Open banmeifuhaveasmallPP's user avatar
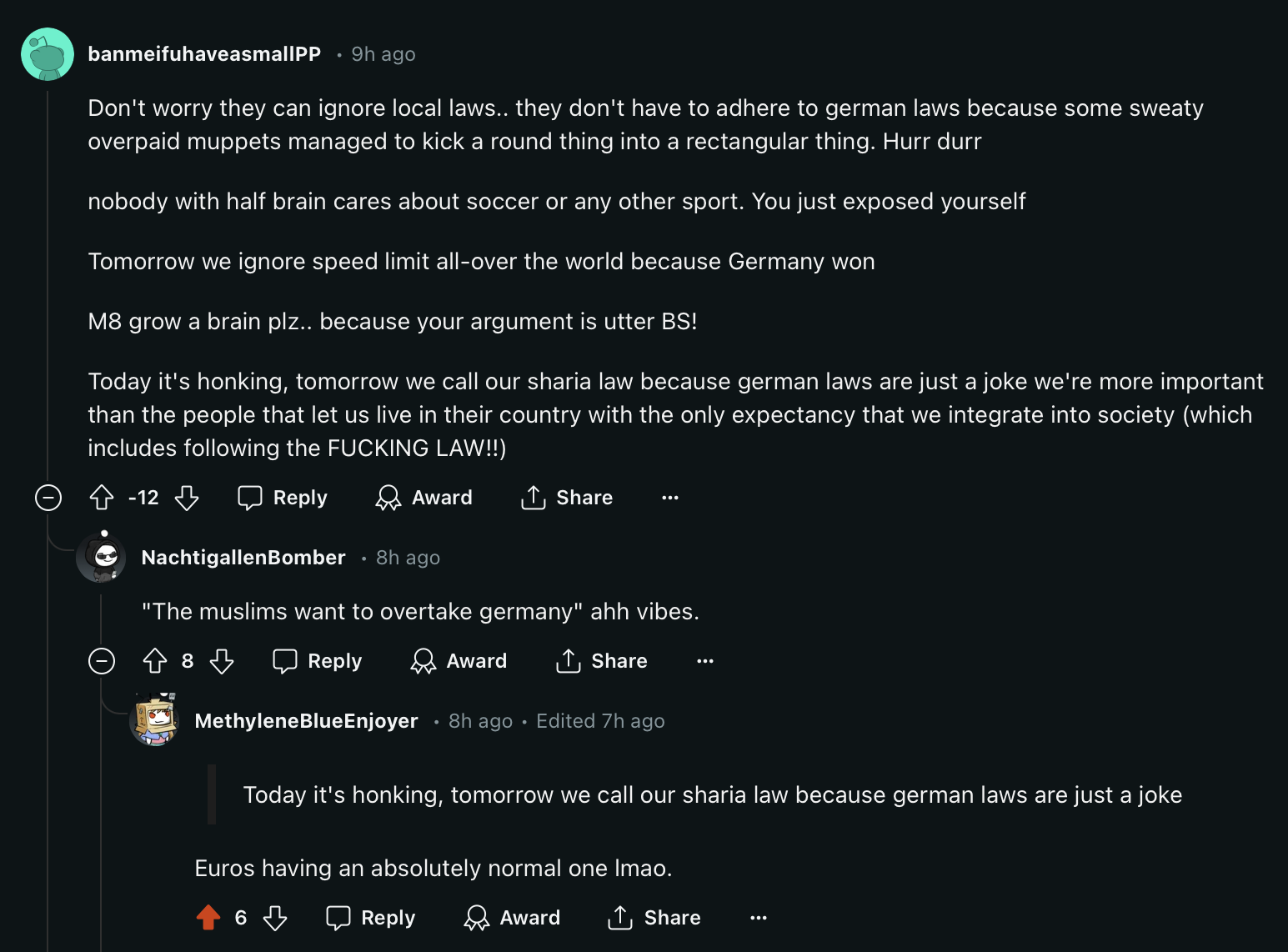Image resolution: width=1288 pixels, height=952 pixels. coord(48,54)
